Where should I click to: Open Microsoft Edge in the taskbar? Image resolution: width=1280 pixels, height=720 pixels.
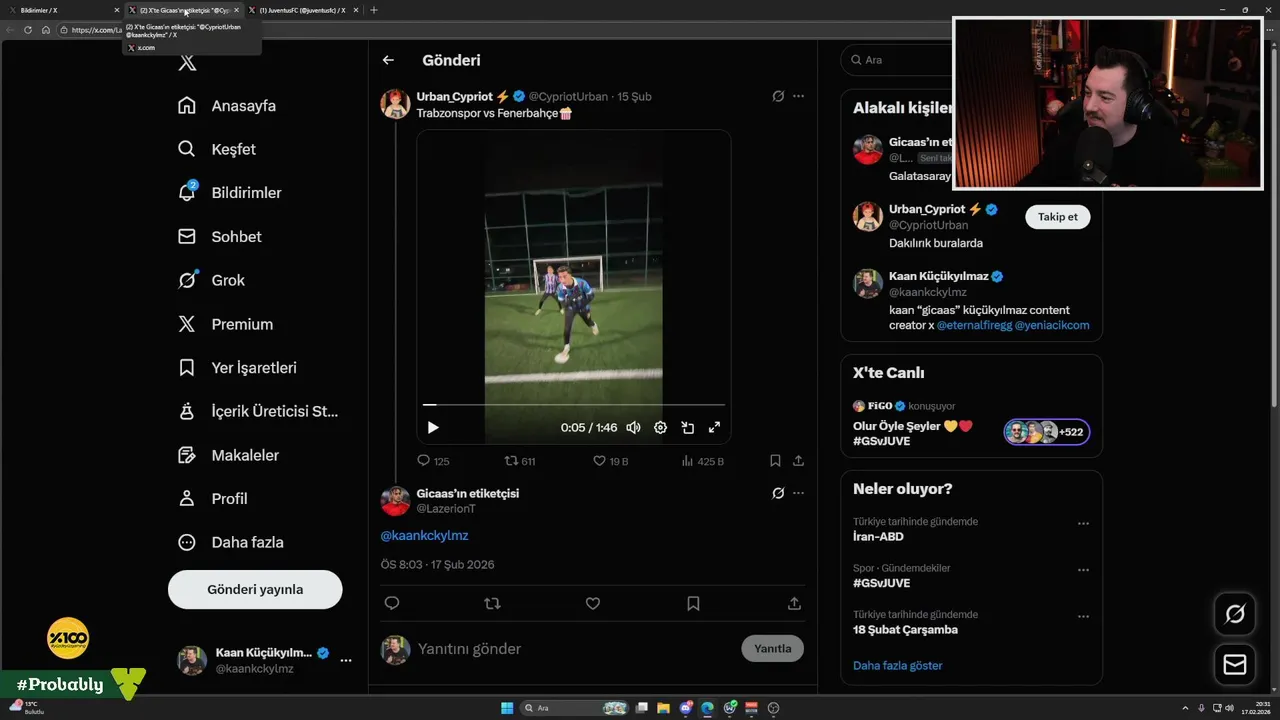708,708
